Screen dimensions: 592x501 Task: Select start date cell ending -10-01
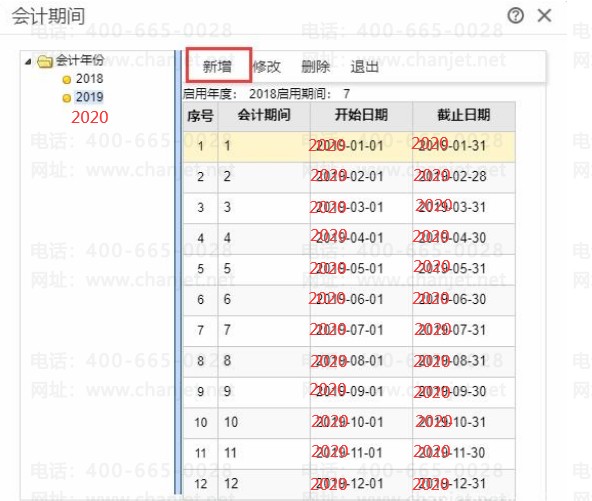pyautogui.click(x=361, y=422)
